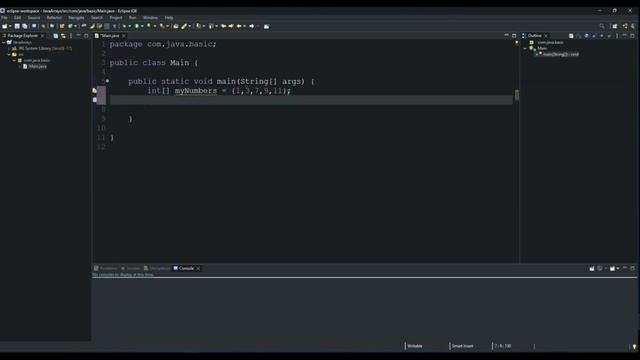
Task: Click the last toolbar icon after Forward arrow
Action: (x=267, y=26)
